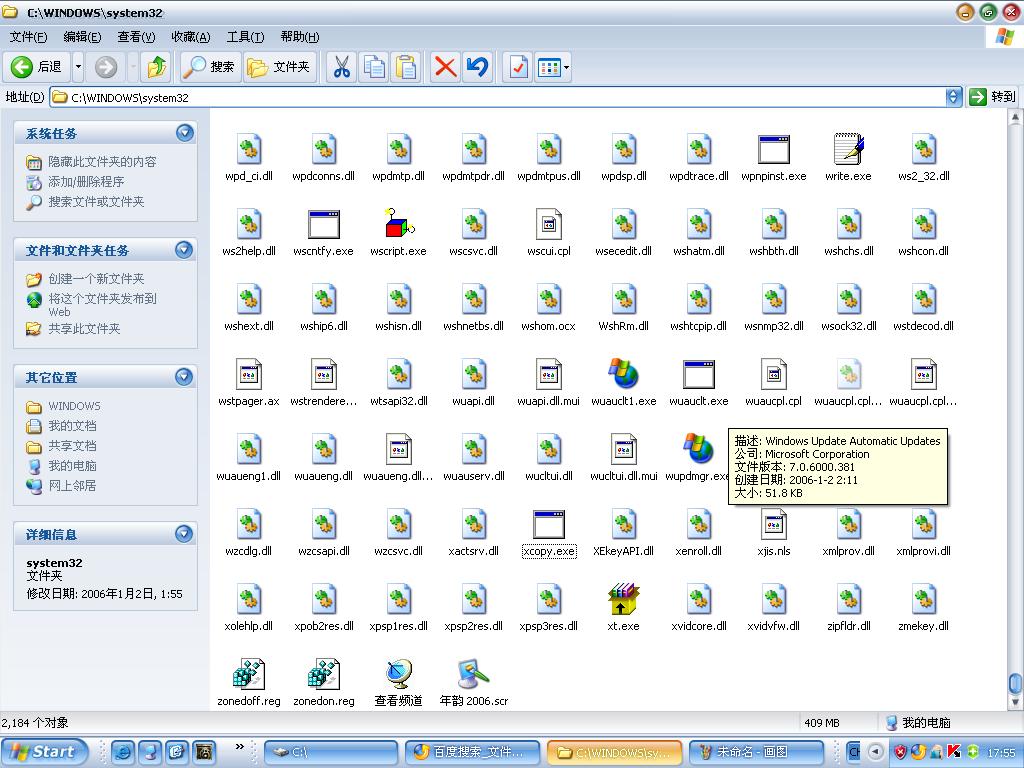Click the Start button on taskbar
This screenshot has width=1024, height=768.
44,752
